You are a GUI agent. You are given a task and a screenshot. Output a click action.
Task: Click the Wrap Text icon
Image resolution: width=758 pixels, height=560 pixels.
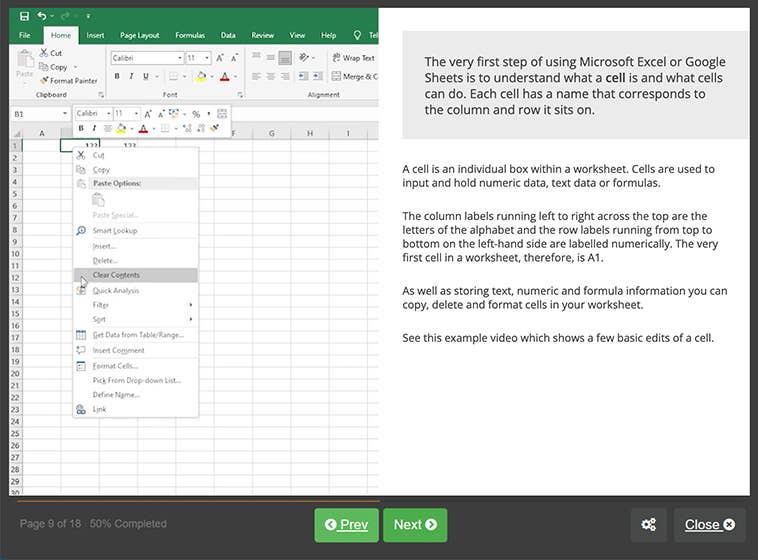click(x=351, y=58)
